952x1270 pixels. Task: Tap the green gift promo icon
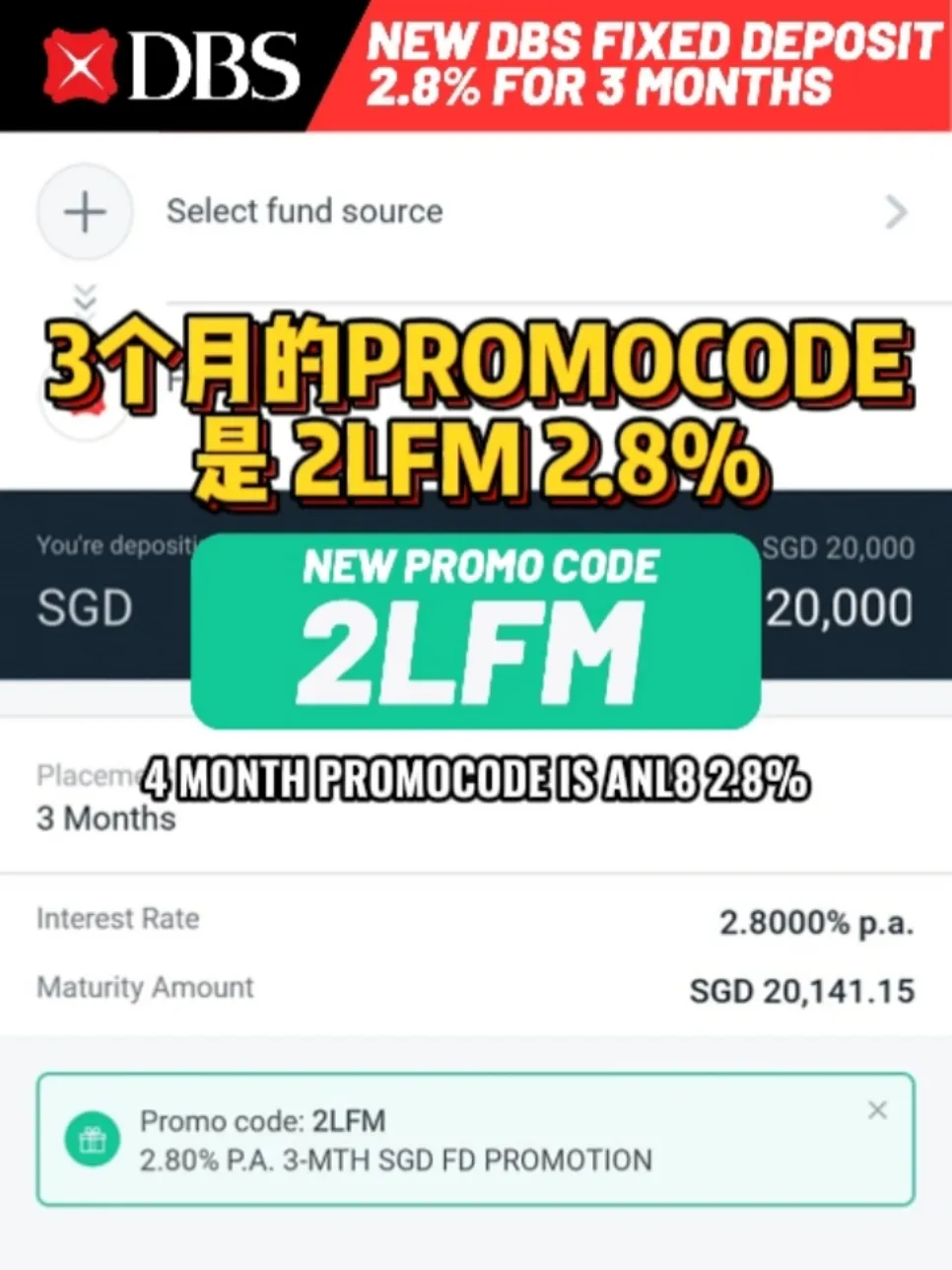[x=92, y=1140]
